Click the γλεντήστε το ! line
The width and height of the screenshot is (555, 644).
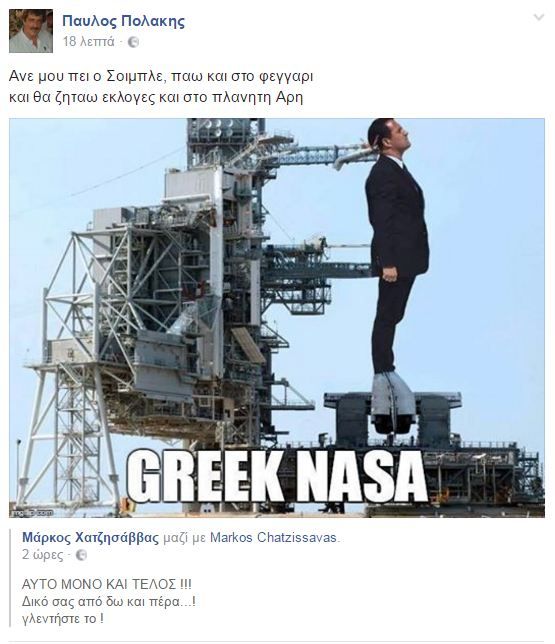click(x=63, y=619)
